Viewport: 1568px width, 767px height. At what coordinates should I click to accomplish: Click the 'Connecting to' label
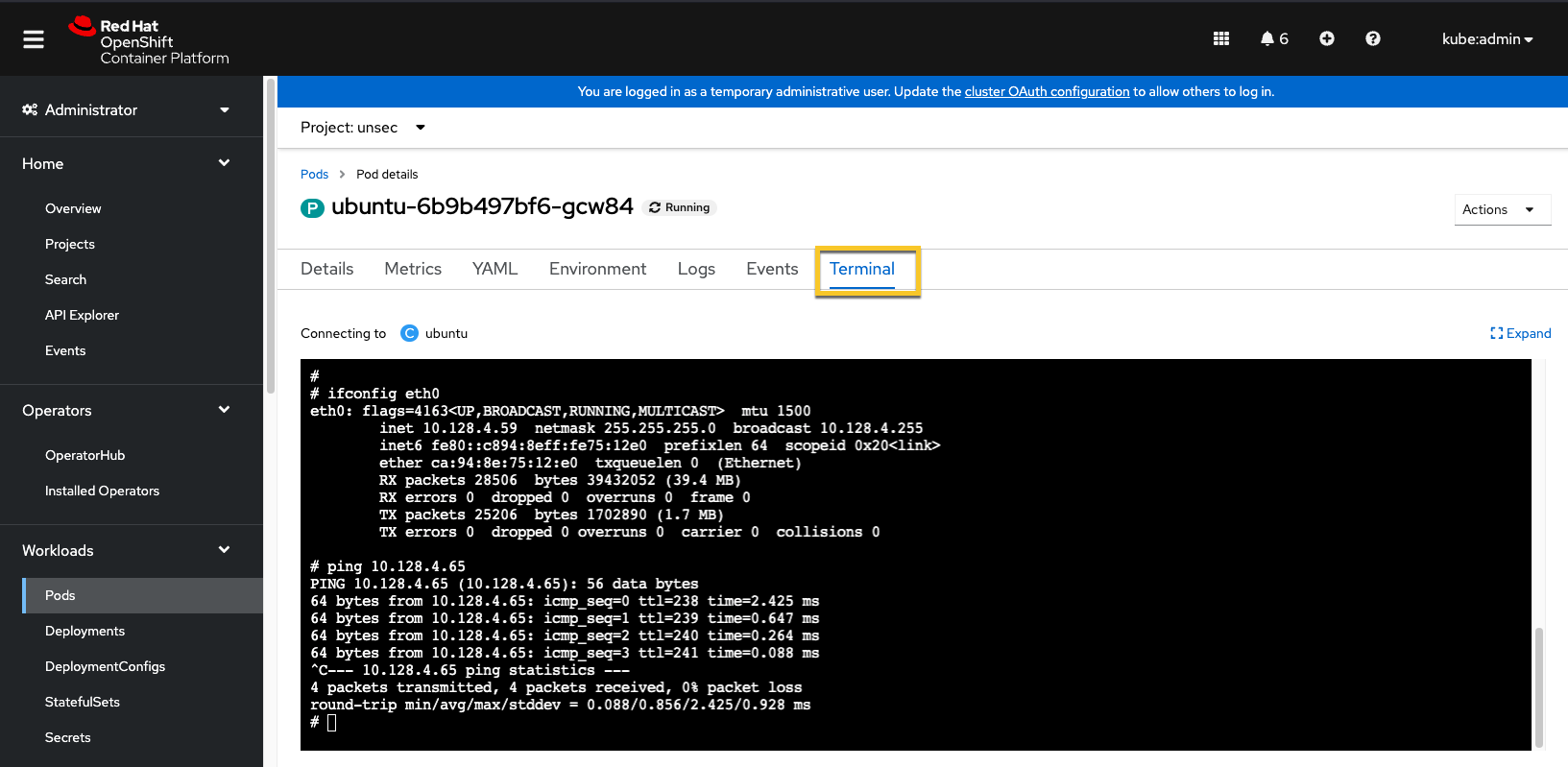pos(343,333)
